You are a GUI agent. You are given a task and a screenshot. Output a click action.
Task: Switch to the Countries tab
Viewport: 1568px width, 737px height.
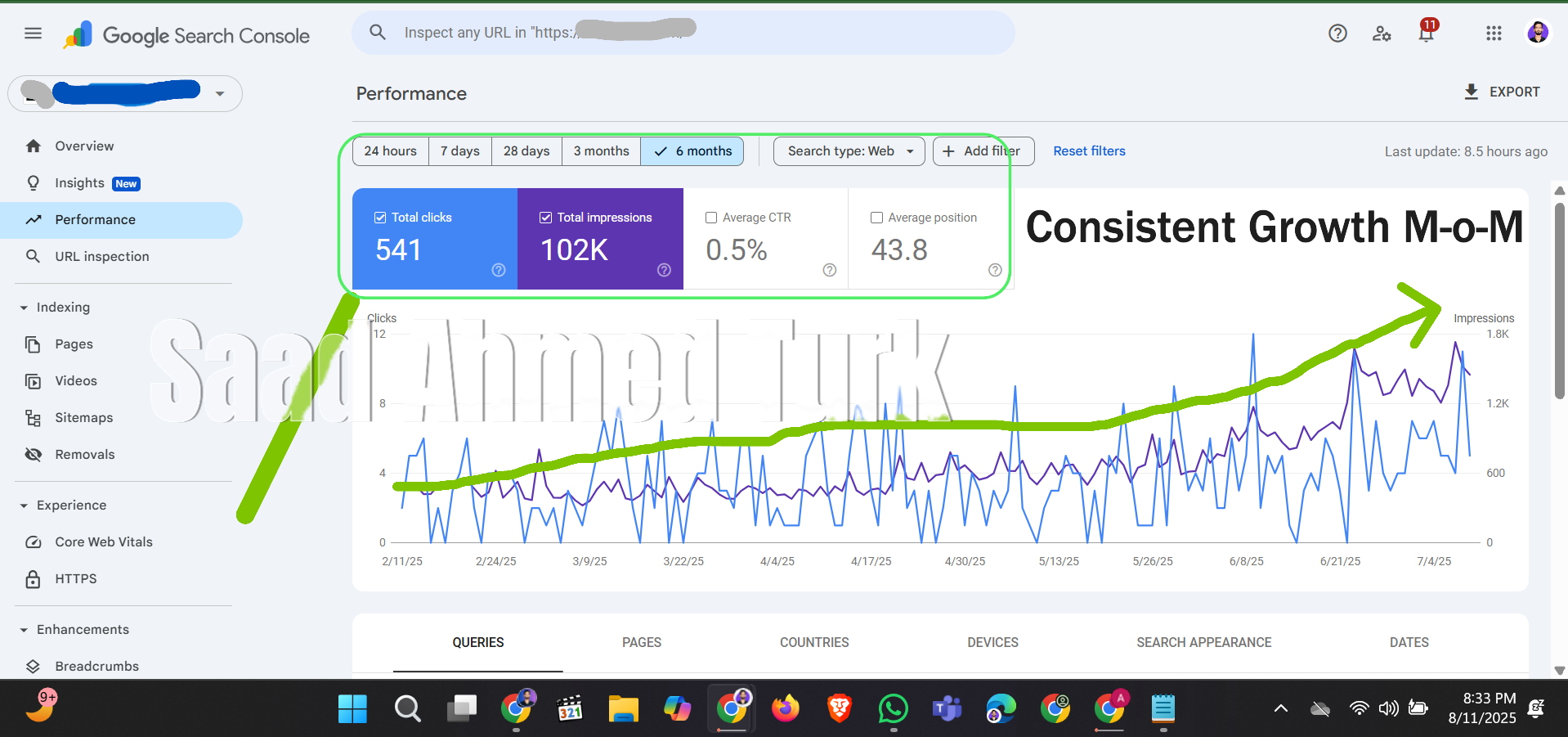(813, 643)
